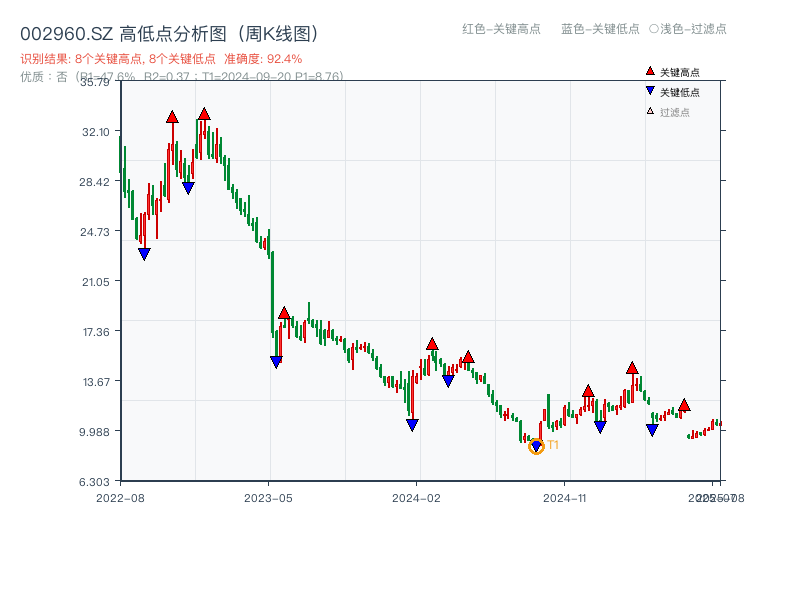
Task: Click the highest red peak marker near 33
Action: [x=204, y=114]
